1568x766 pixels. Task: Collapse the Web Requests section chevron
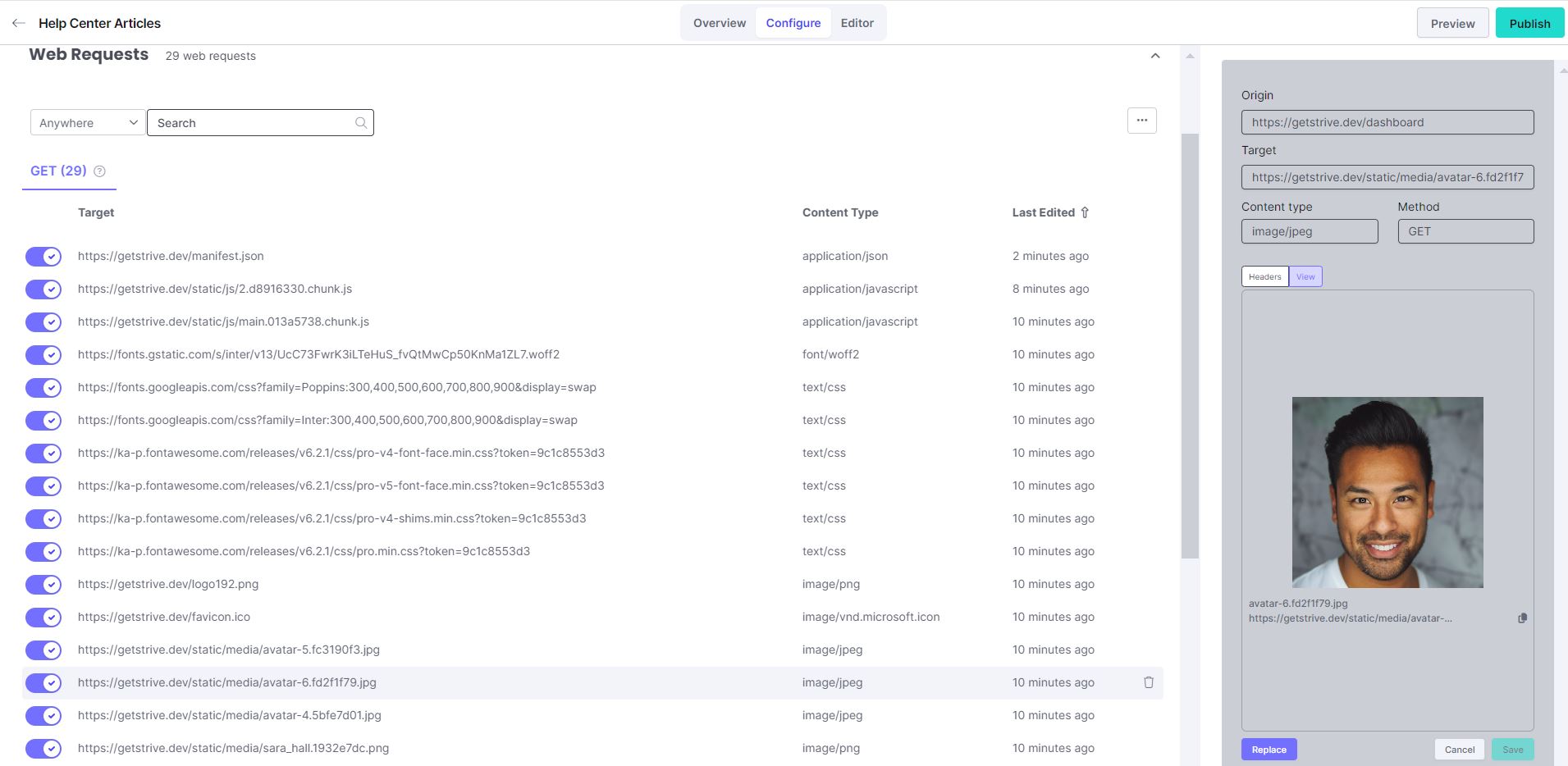point(1155,56)
